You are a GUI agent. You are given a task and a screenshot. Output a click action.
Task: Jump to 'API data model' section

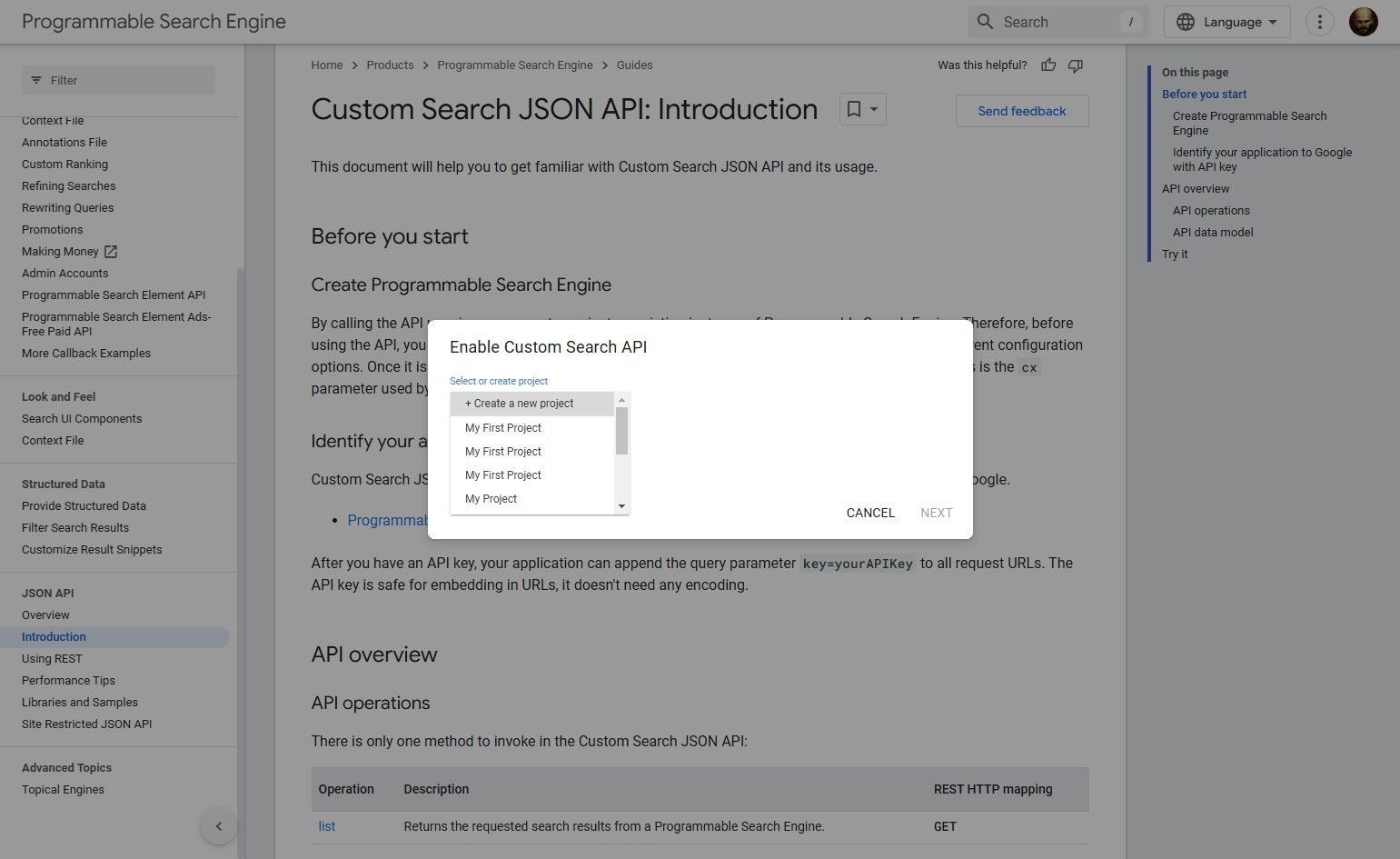coord(1213,233)
